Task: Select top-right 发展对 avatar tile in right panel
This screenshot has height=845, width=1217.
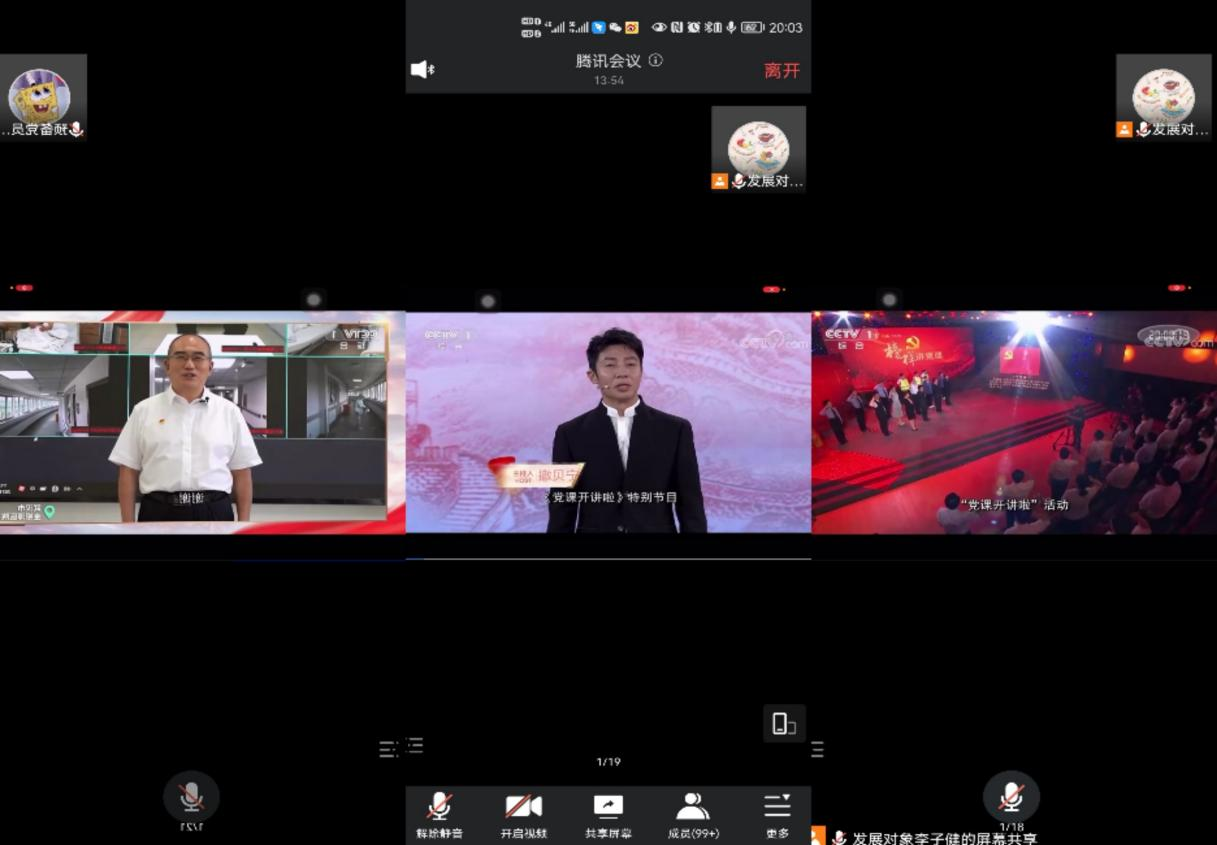Action: pyautogui.click(x=1163, y=97)
